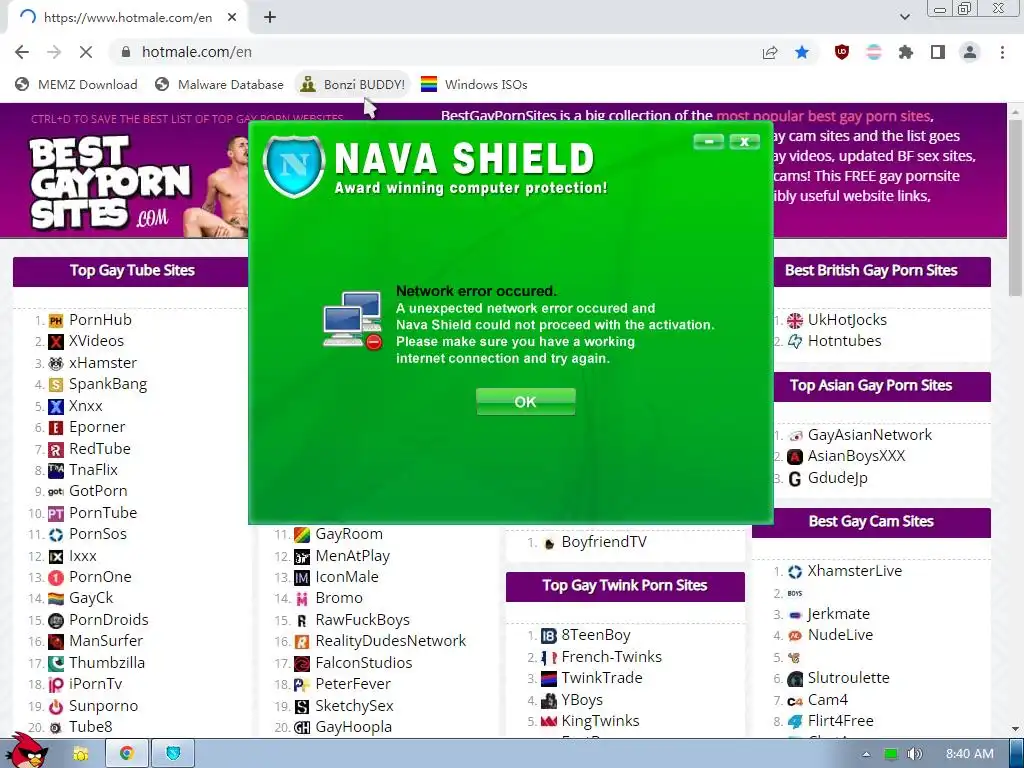1024x768 pixels.
Task: Click the Nava Shield logo shield
Action: coord(294,167)
